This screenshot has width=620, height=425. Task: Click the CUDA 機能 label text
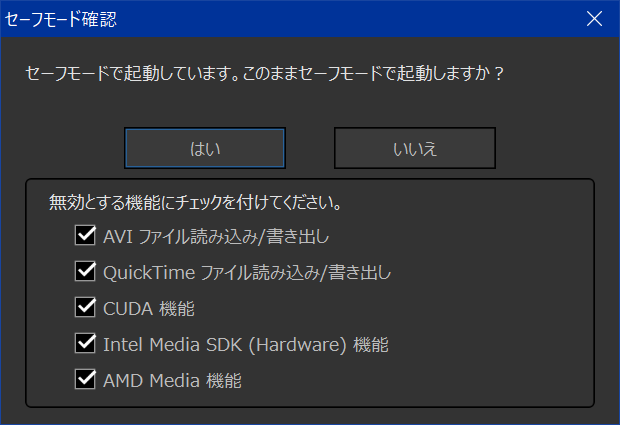[149, 308]
